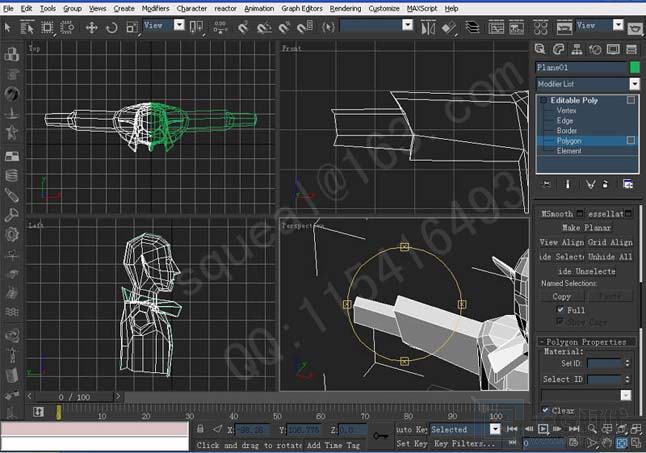646x453 pixels.
Task: Collapse the Polygon Properties rollout
Action: [586, 341]
